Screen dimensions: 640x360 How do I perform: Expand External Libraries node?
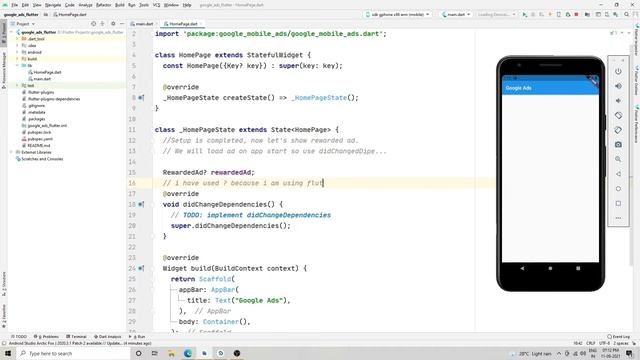pyautogui.click(x=11, y=152)
